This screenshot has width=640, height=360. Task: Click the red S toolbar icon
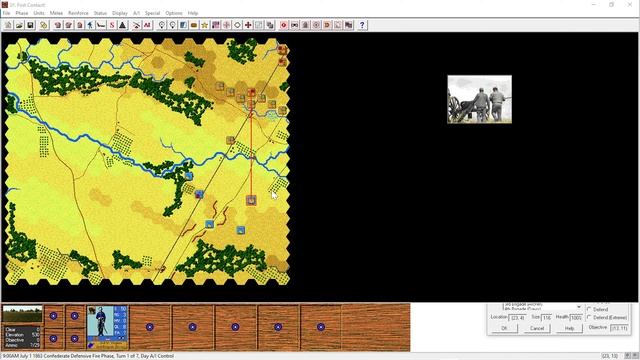[112, 25]
